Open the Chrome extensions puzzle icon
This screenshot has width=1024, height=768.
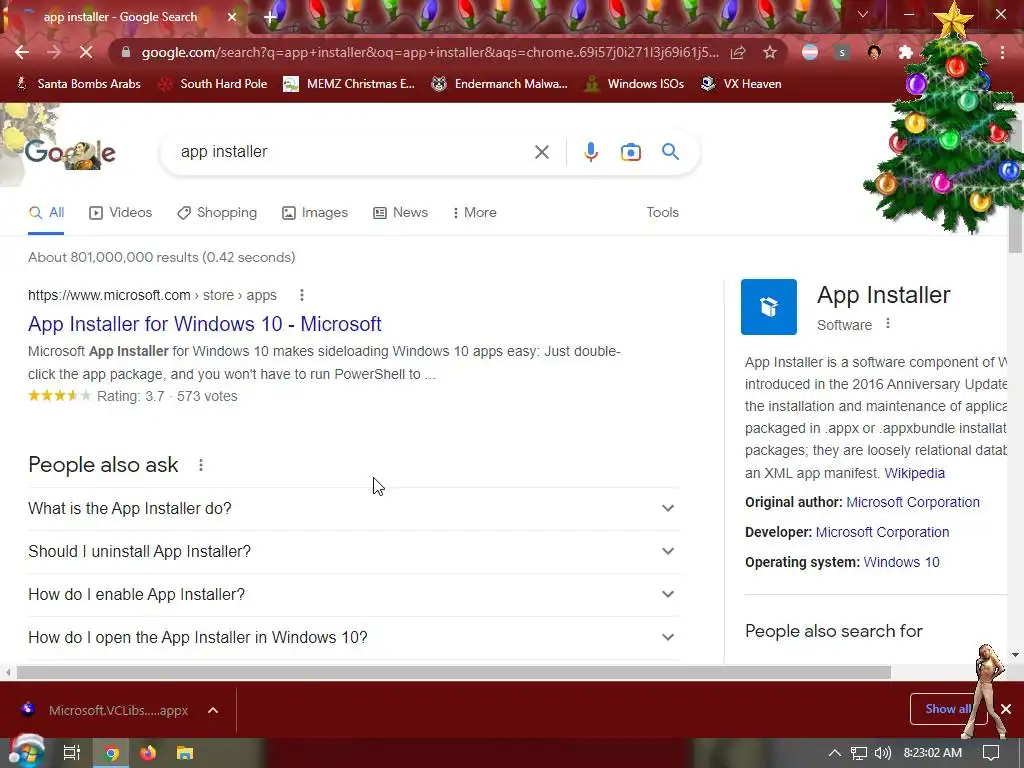(906, 52)
